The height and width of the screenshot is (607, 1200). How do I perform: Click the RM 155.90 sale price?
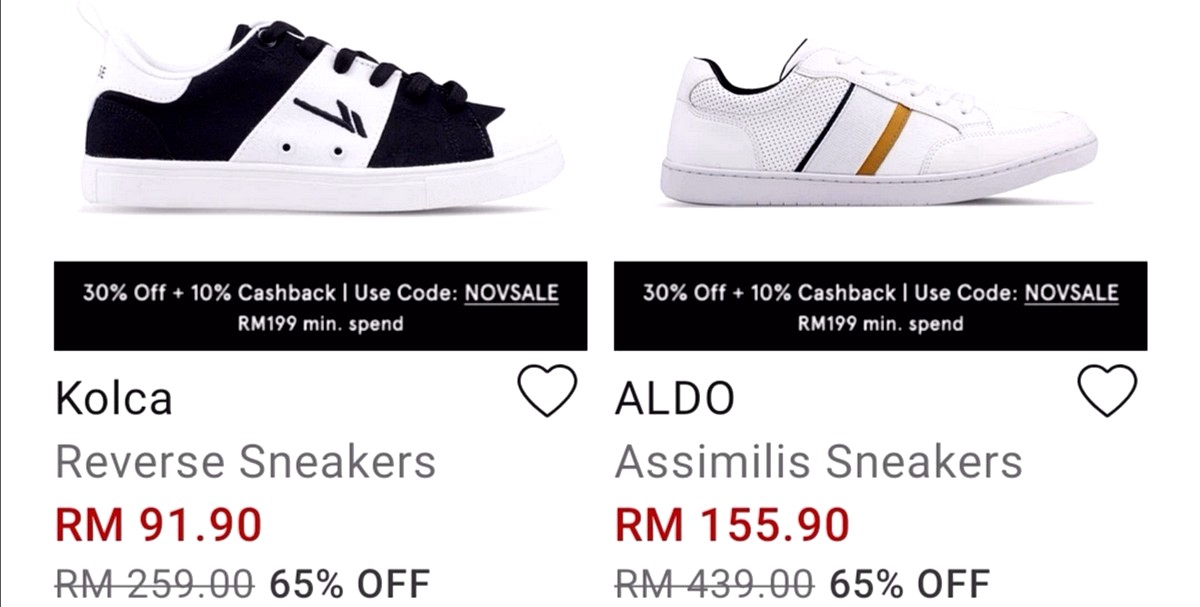[x=732, y=525]
